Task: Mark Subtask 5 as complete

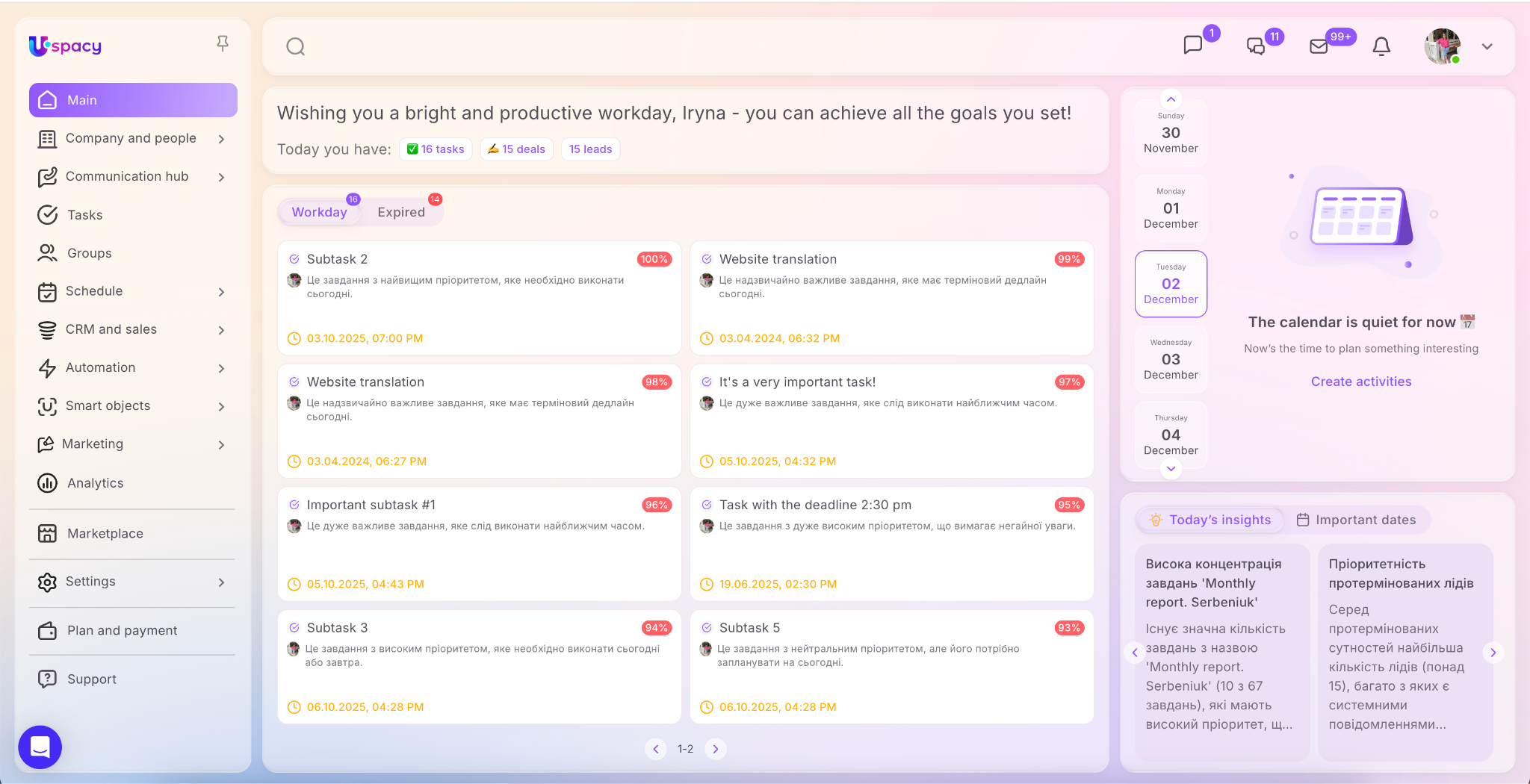Action: pos(707,628)
